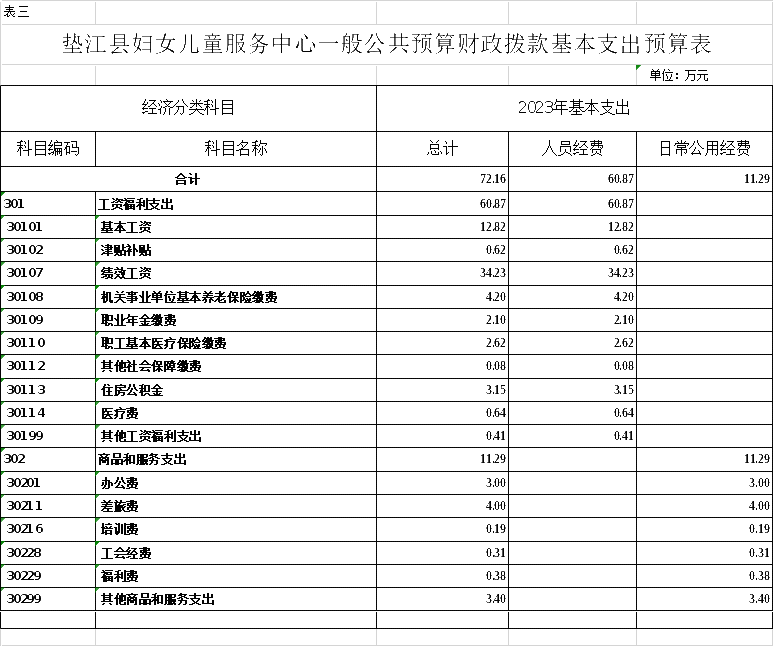
Task: Click the '差旅费' cell
Action: pos(236,506)
